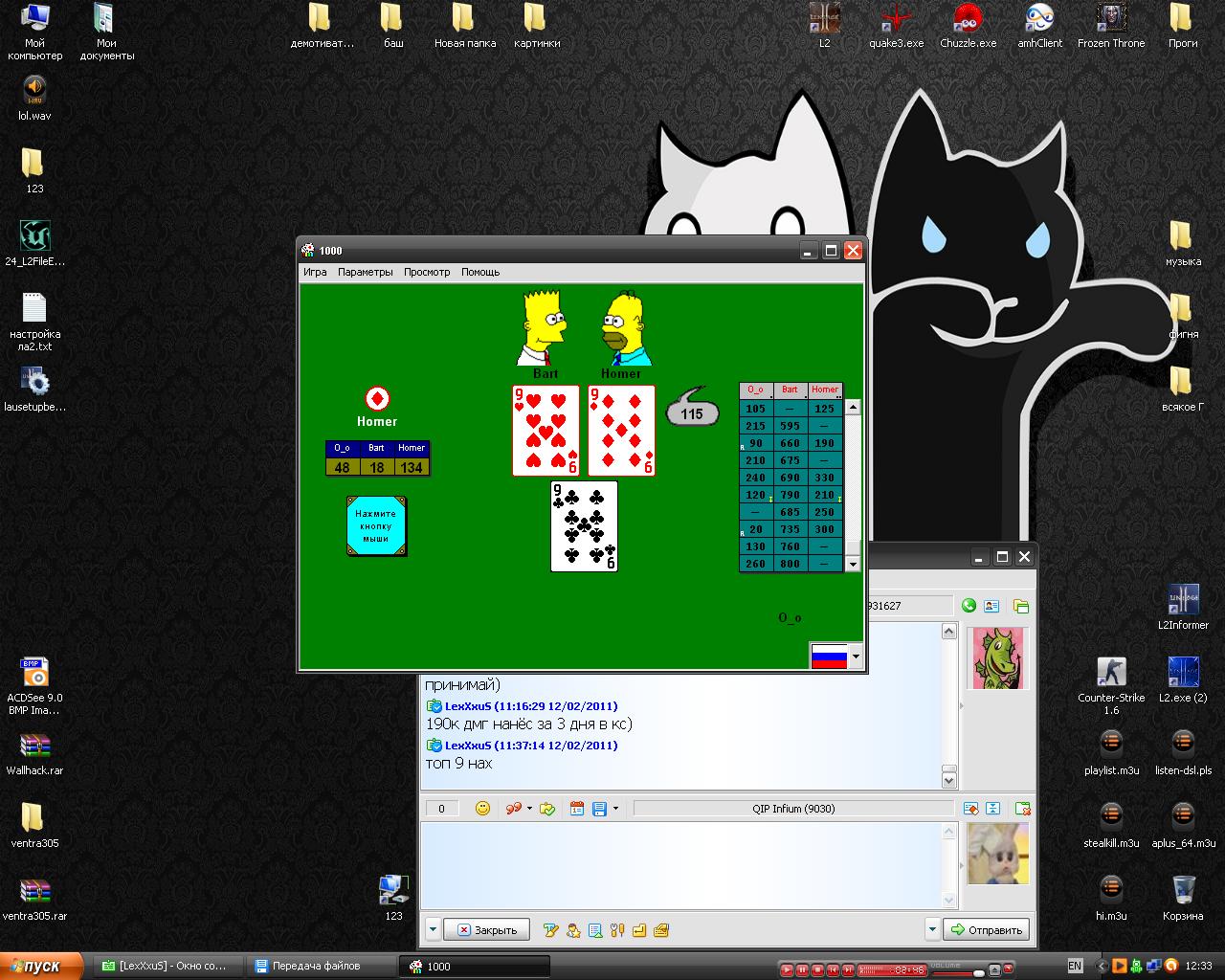Image resolution: width=1225 pixels, height=980 pixels.
Task: Click message timestamp 'LexXxuS (11:37:14 12/02/2011)'
Action: (x=531, y=746)
